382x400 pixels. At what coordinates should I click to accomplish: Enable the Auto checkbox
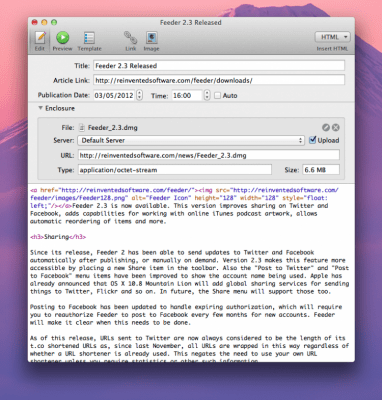(218, 96)
